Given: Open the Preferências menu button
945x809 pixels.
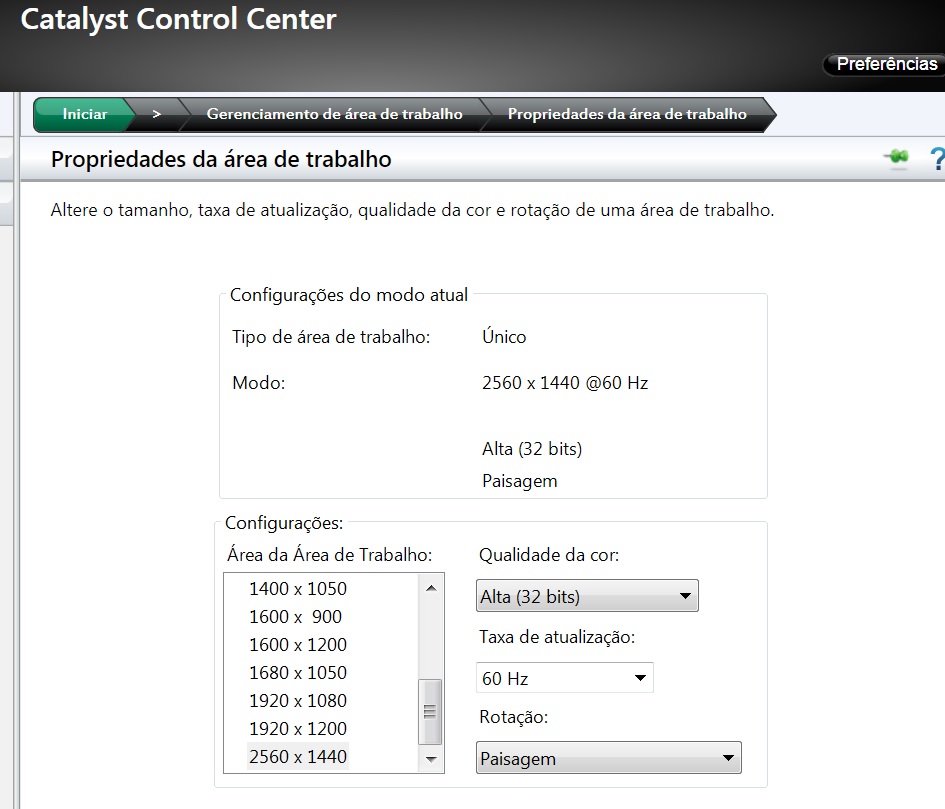Looking at the screenshot, I should (884, 64).
